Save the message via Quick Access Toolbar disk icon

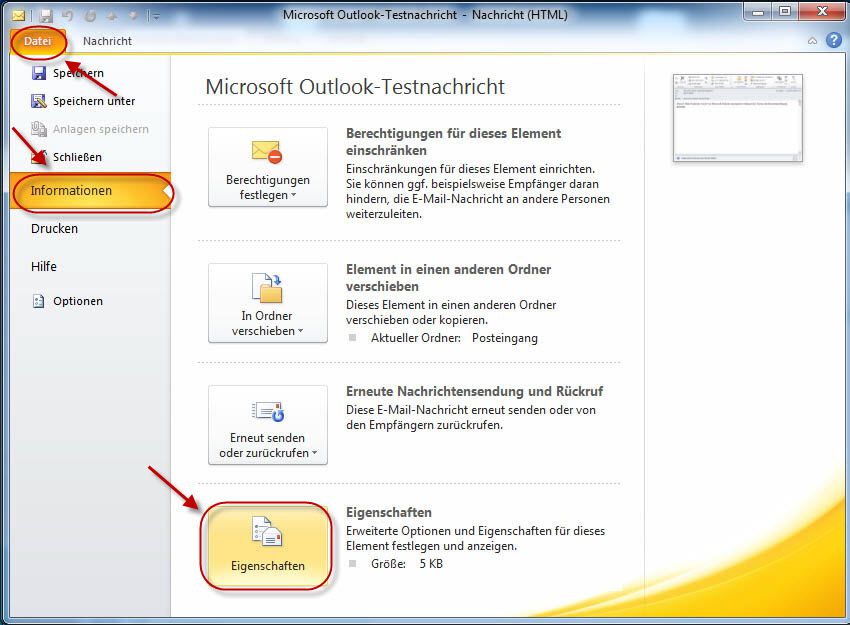click(46, 15)
